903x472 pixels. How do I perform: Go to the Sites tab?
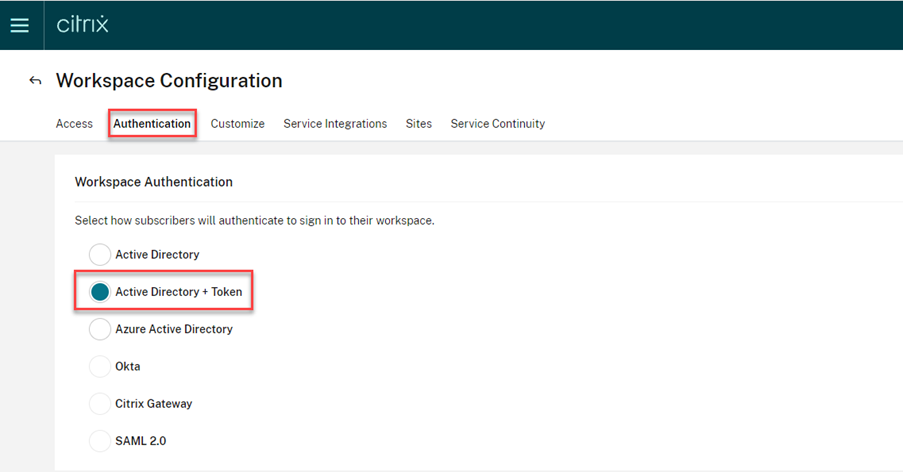[x=419, y=124]
